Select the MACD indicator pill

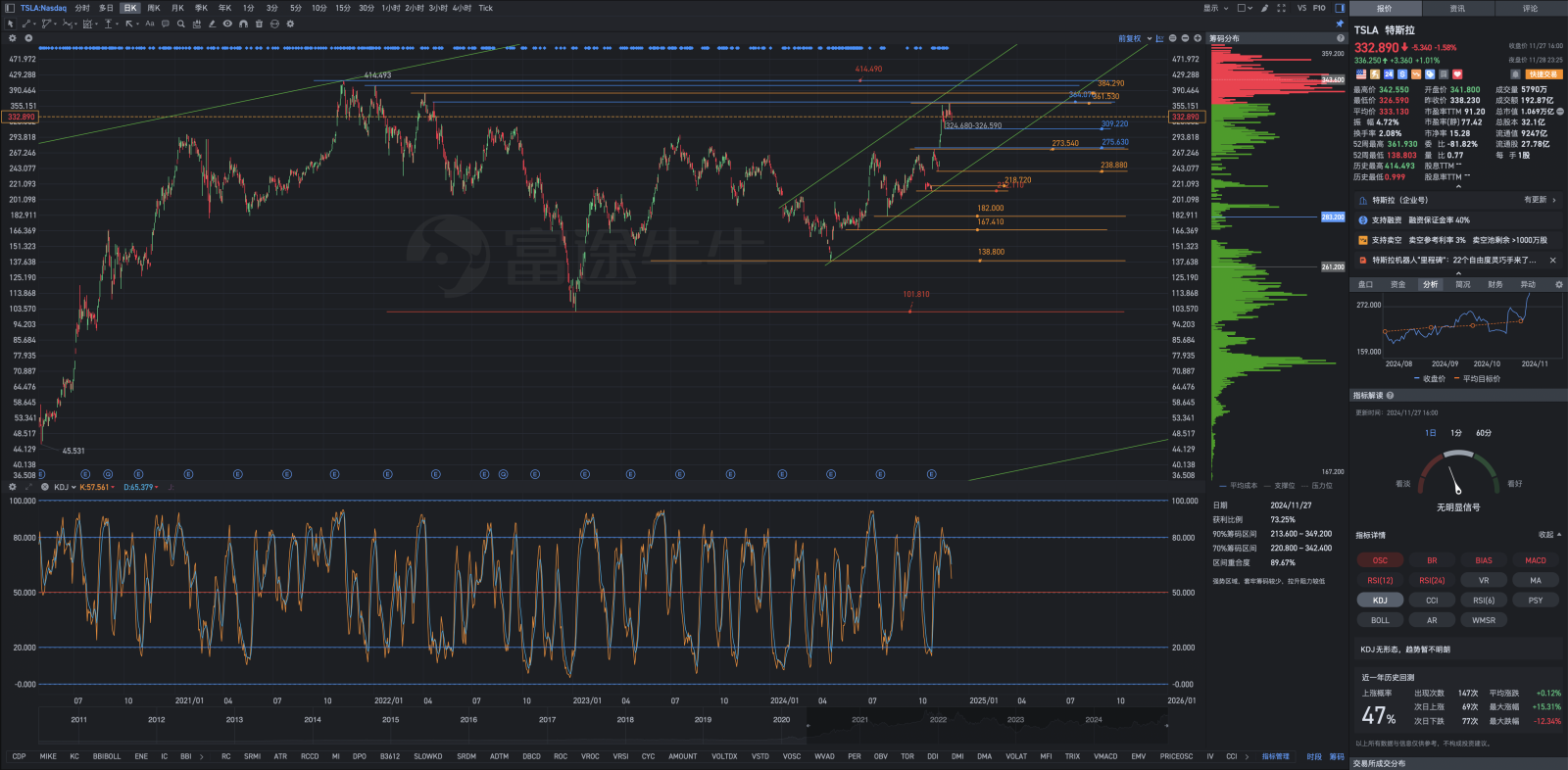pos(1536,560)
